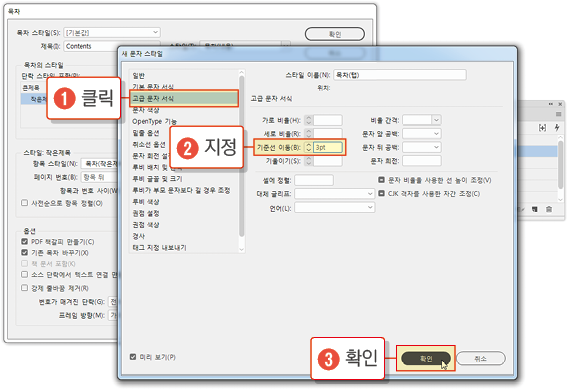
Task: Select highlighted row in styles panel
Action: [x=537, y=151]
